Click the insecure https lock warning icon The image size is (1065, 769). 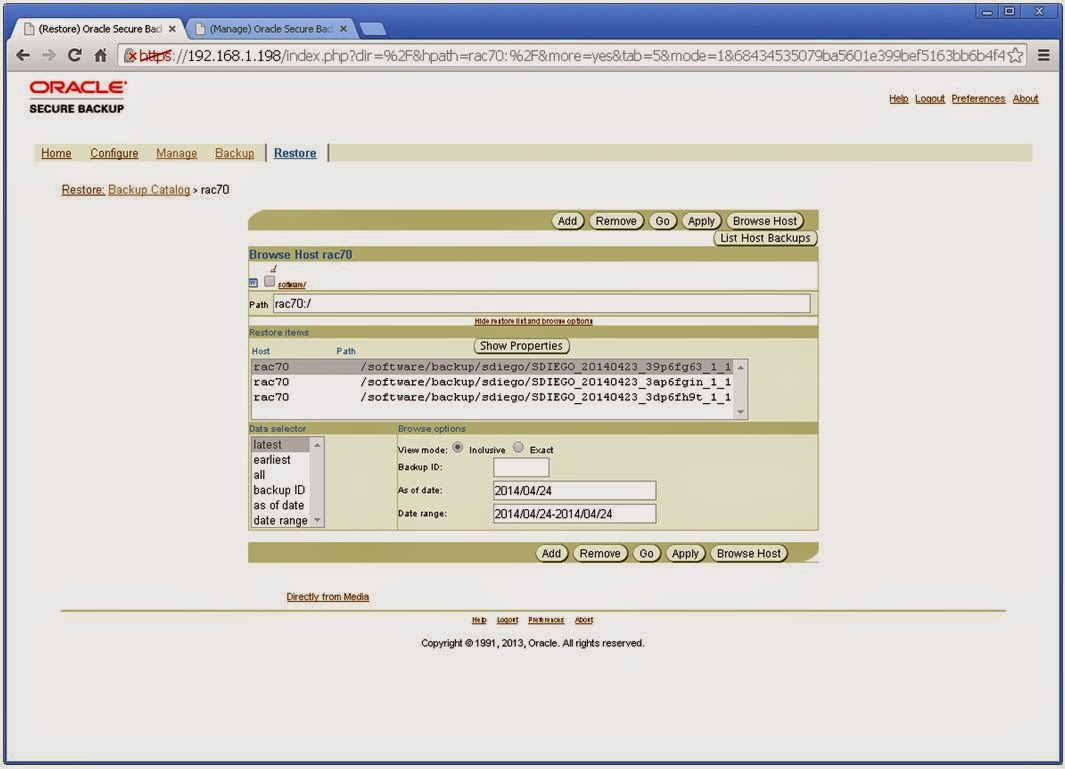click(130, 56)
